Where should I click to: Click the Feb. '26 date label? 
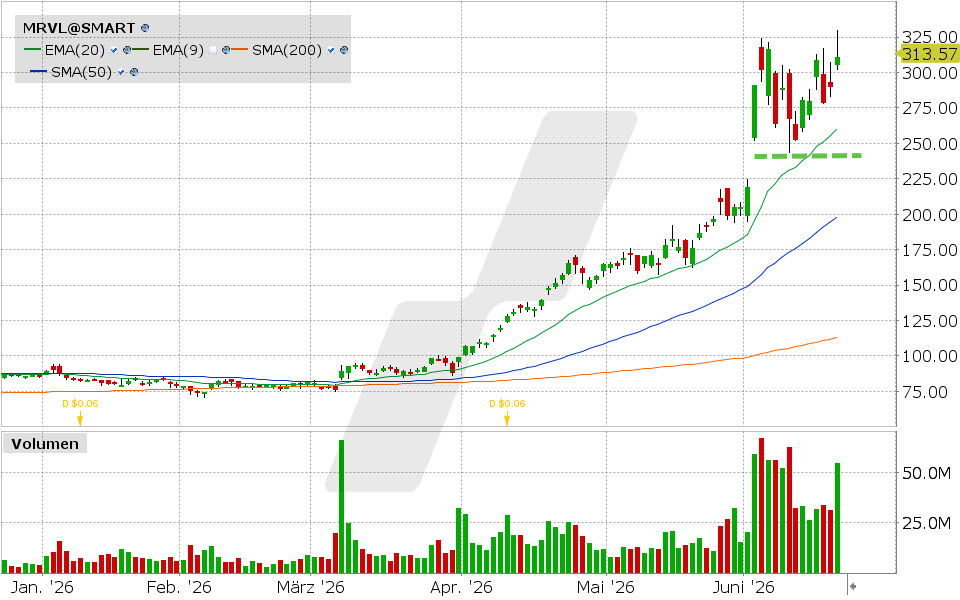[x=179, y=588]
